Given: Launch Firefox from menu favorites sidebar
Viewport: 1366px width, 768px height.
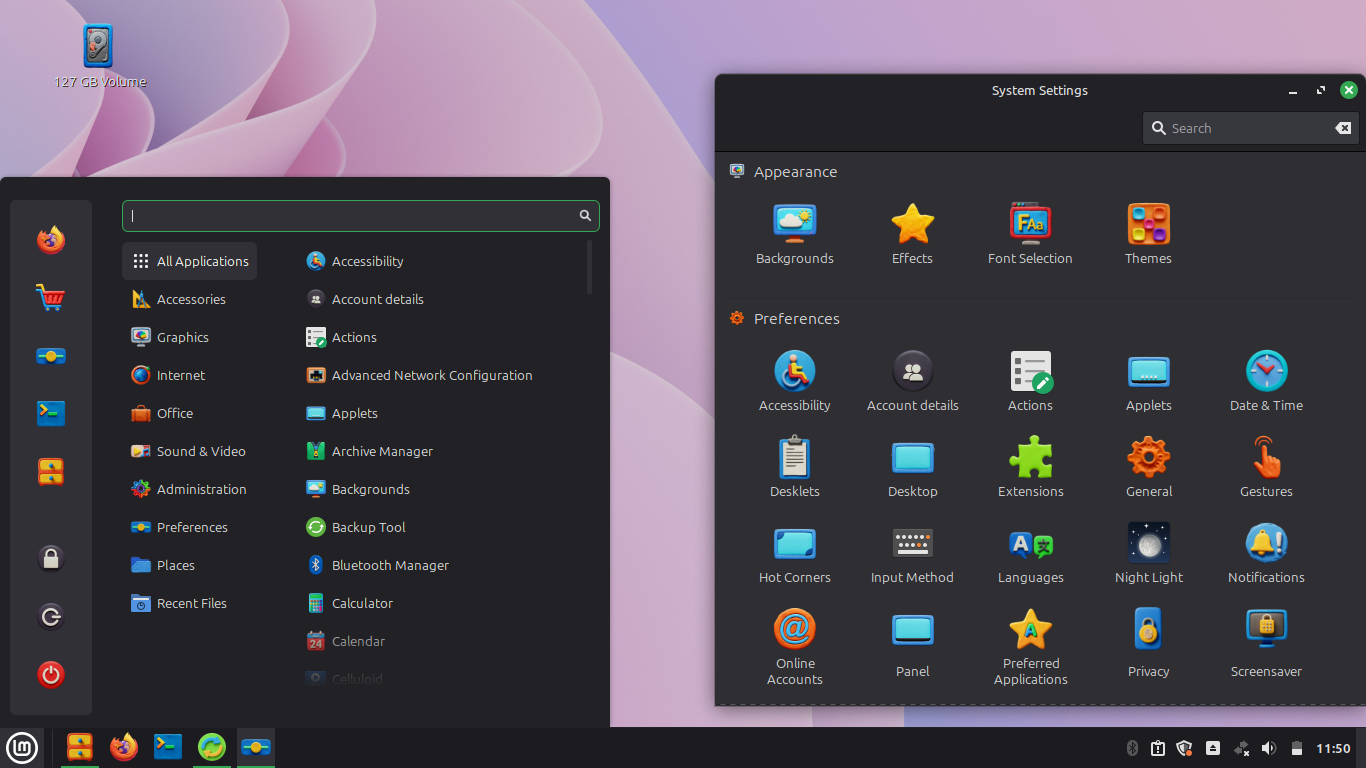Looking at the screenshot, I should [51, 240].
